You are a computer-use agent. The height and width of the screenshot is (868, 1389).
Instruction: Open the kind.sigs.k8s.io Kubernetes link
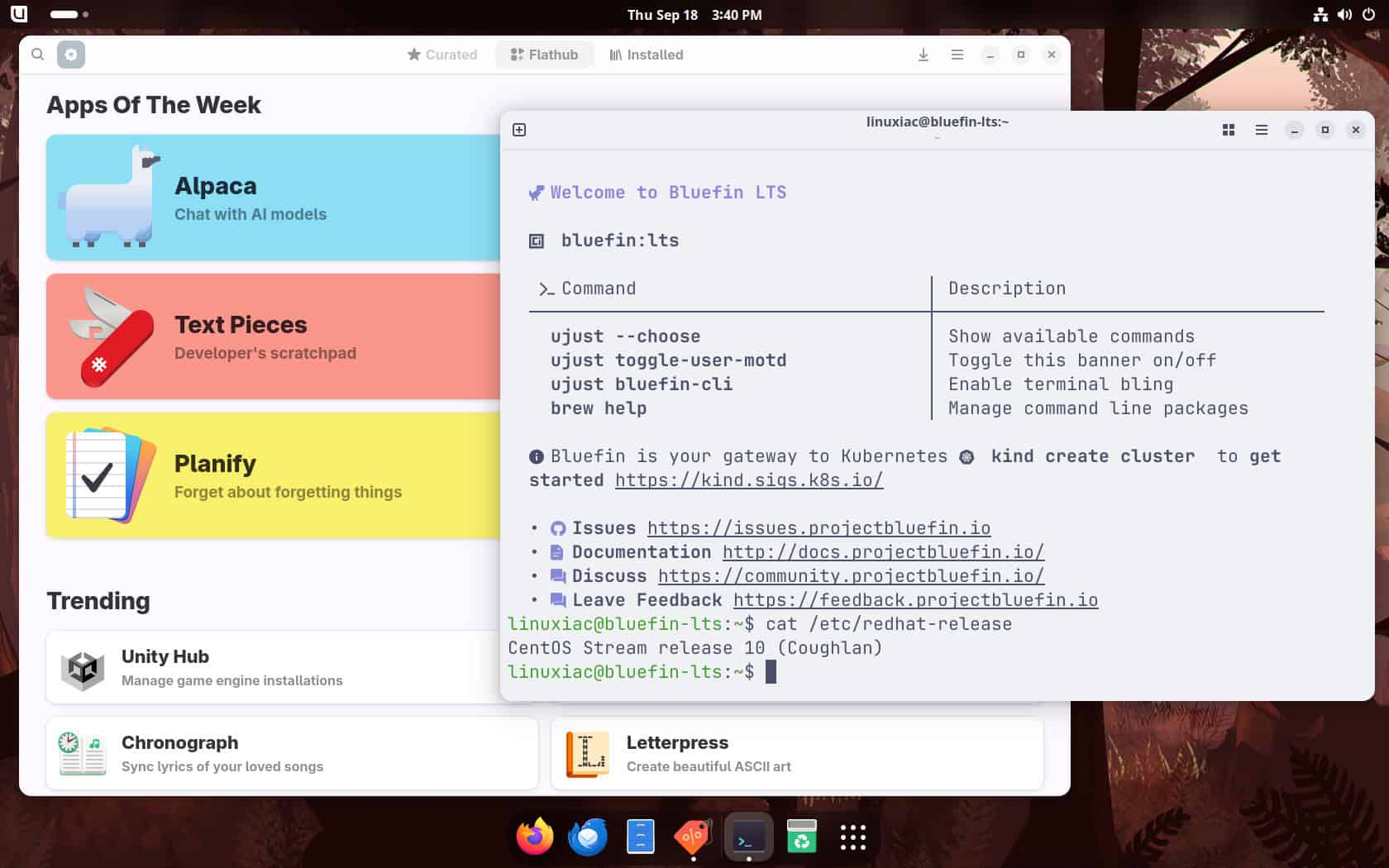coord(748,479)
